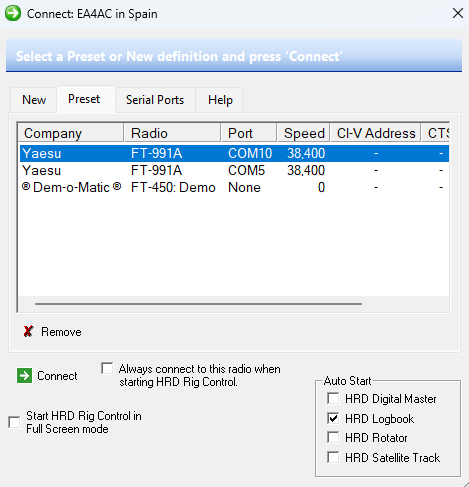Select the Preset tab
This screenshot has width=469, height=487.
click(84, 99)
